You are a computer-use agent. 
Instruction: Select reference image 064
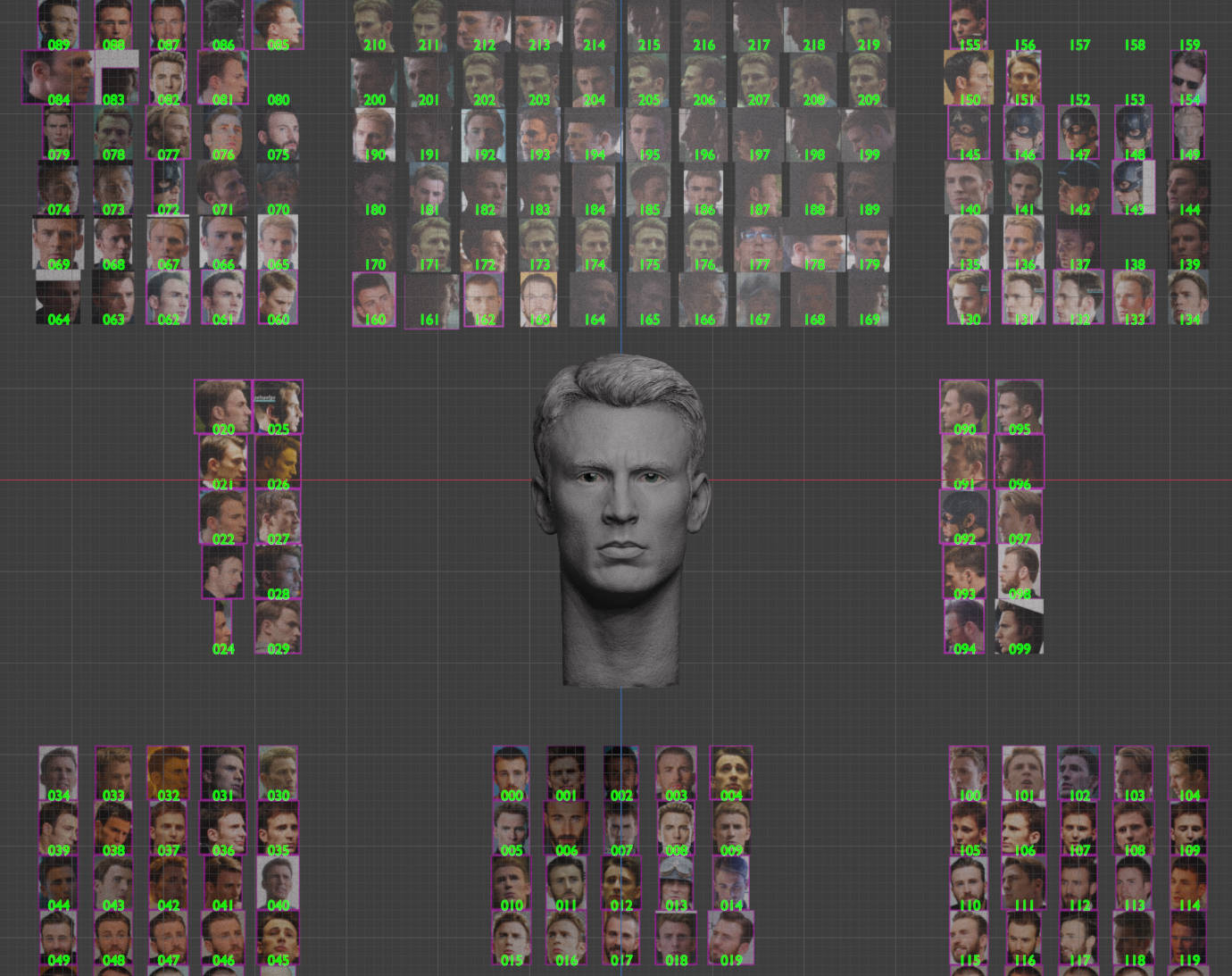58,297
